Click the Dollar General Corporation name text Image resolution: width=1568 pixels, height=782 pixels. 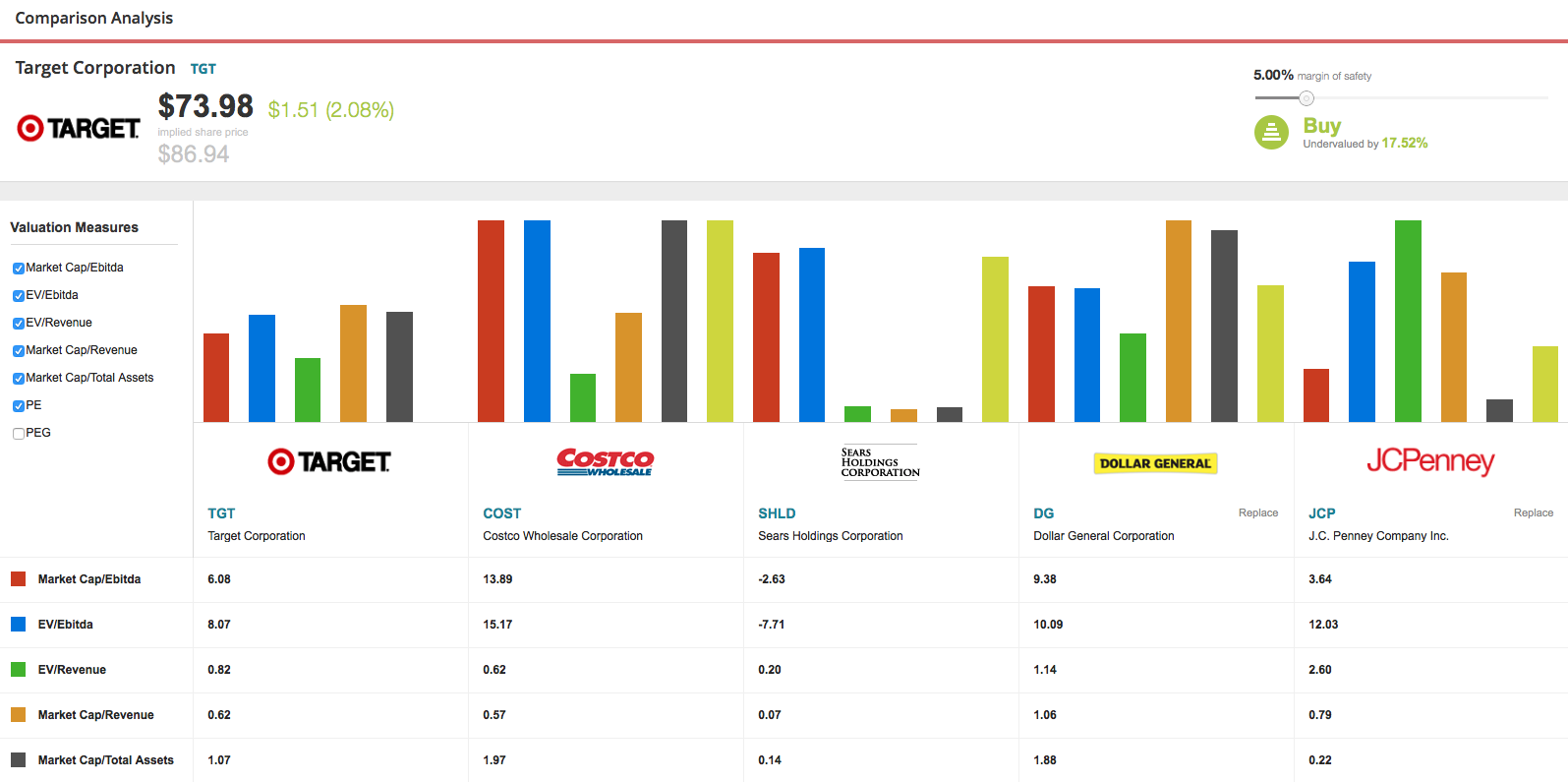[1104, 536]
